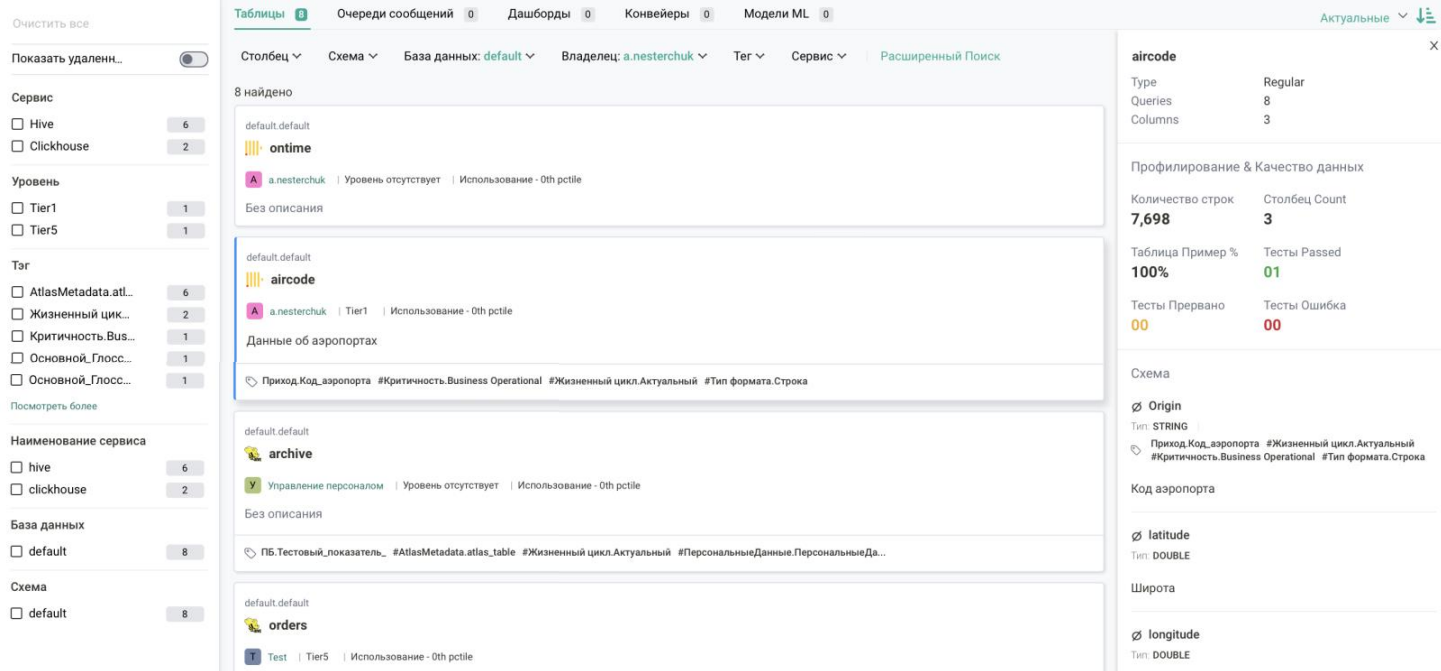Click the team avatar on archive card
Image resolution: width=1441 pixels, height=671 pixels.
click(253, 486)
